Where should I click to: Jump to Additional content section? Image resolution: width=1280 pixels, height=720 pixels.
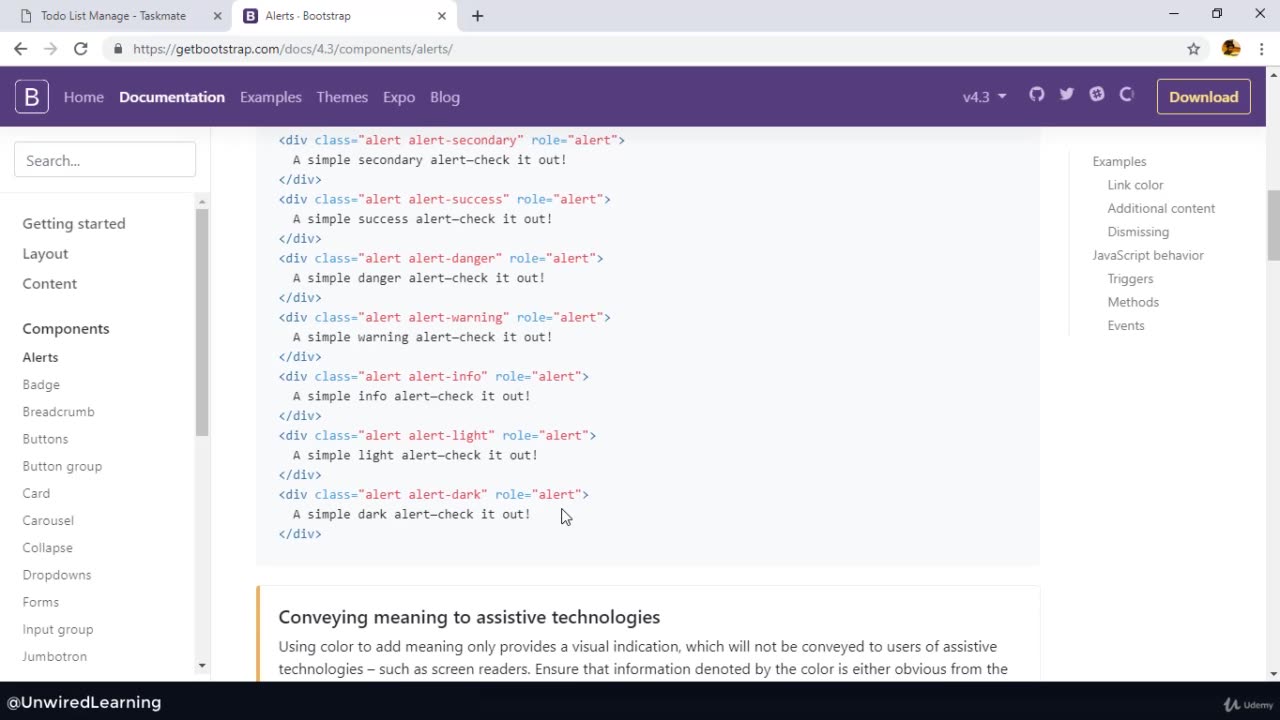click(1161, 208)
